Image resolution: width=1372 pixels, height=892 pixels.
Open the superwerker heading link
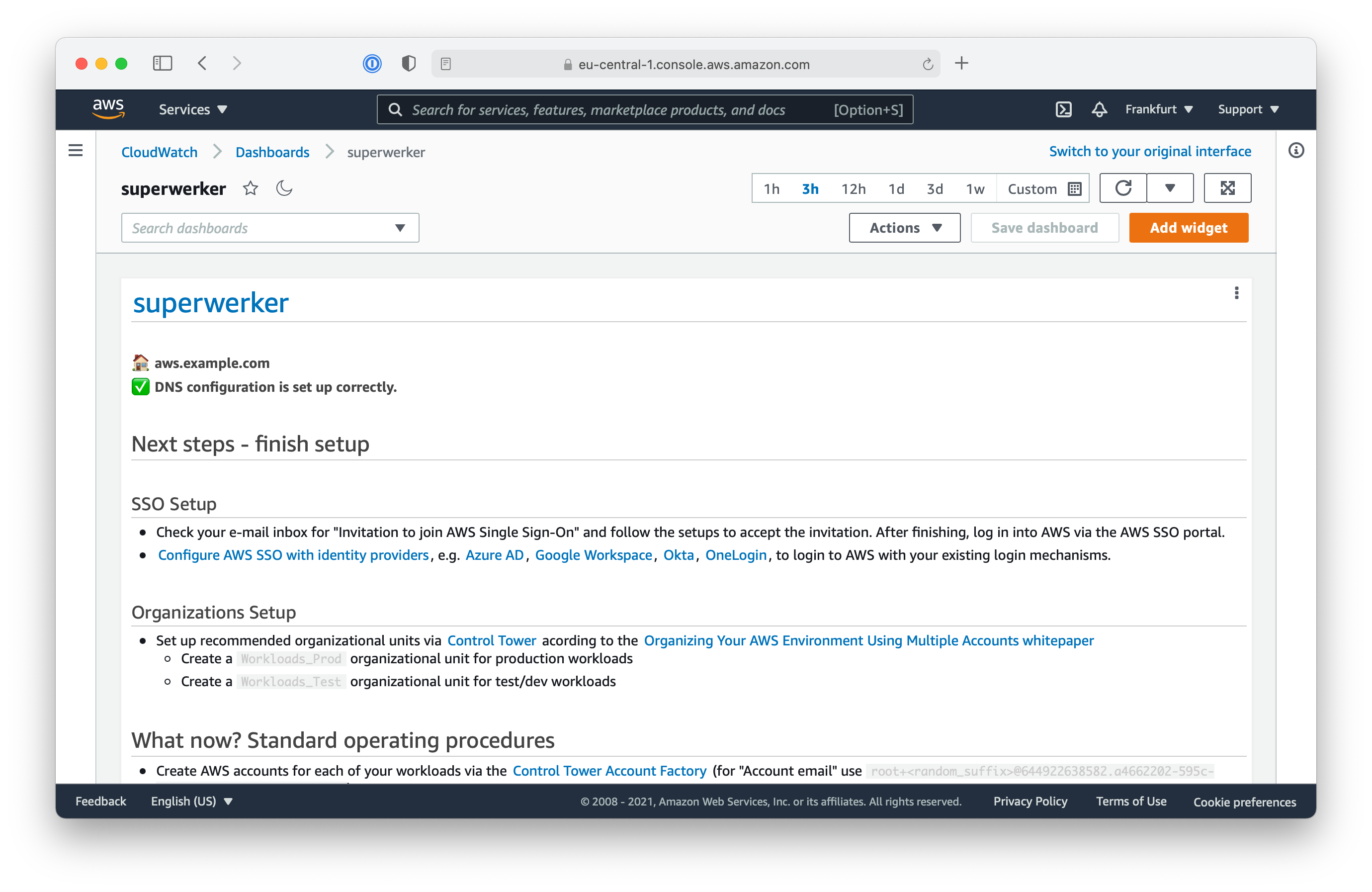pyautogui.click(x=210, y=302)
